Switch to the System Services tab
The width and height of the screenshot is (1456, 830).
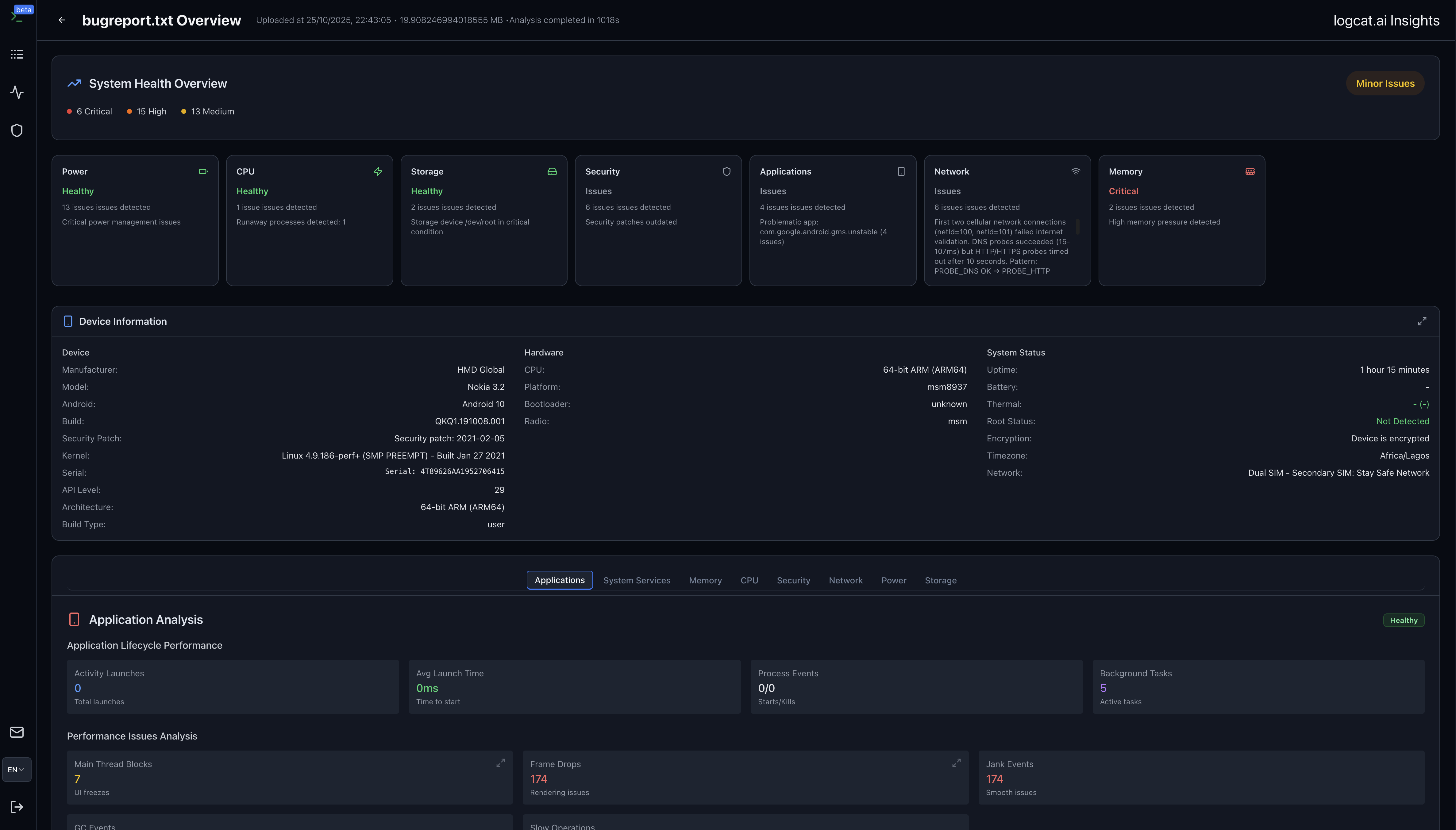[x=637, y=580]
